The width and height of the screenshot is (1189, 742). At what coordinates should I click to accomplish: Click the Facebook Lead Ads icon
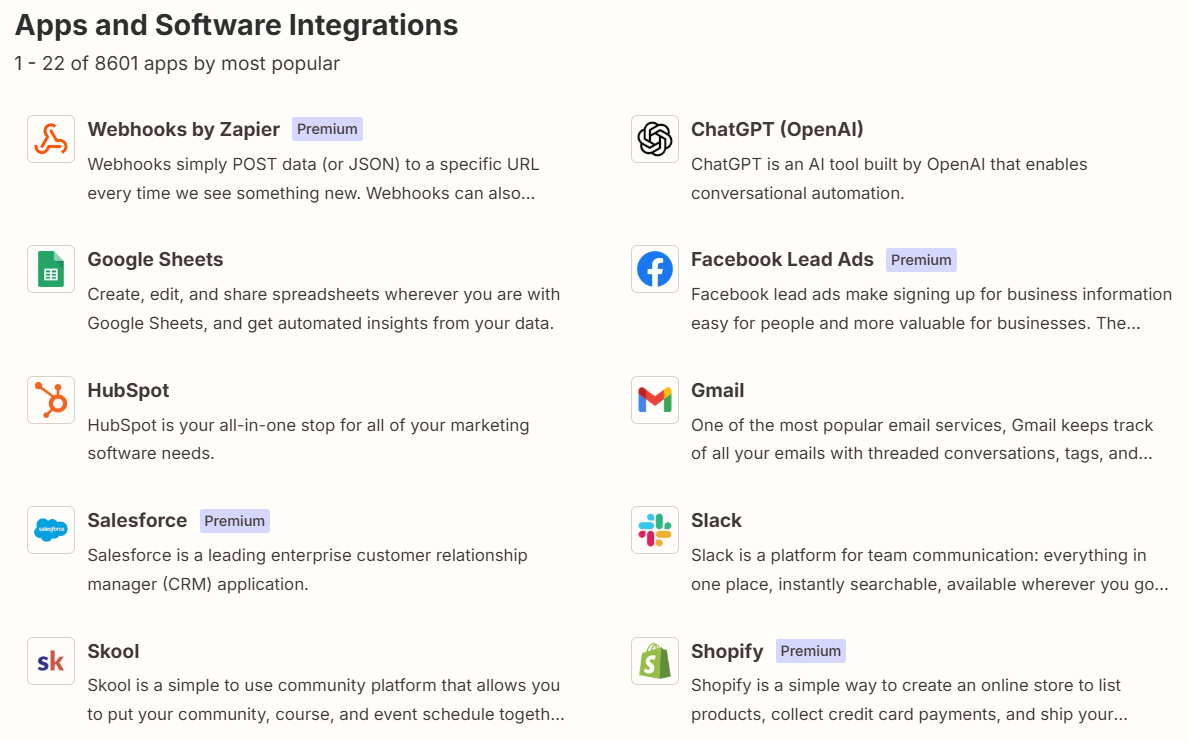click(x=654, y=268)
